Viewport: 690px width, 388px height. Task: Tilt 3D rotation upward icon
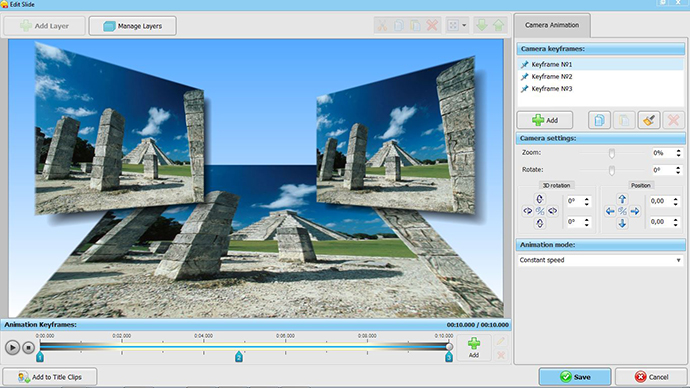(x=540, y=199)
